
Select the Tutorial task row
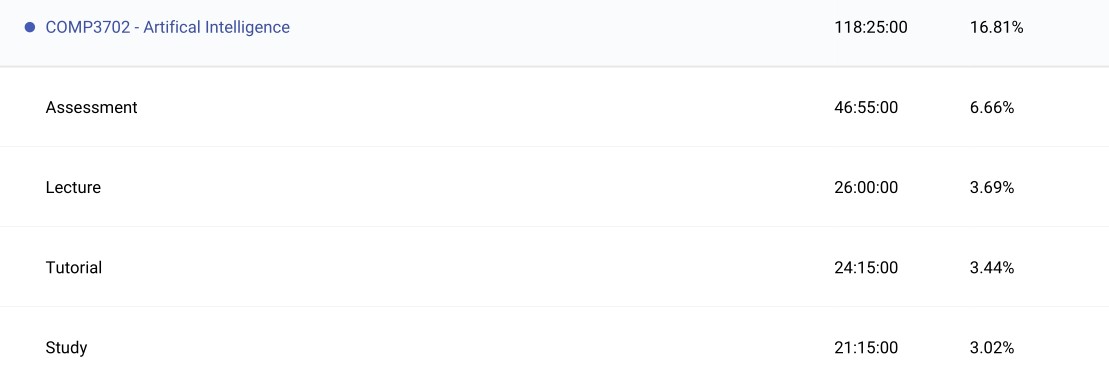[554, 268]
